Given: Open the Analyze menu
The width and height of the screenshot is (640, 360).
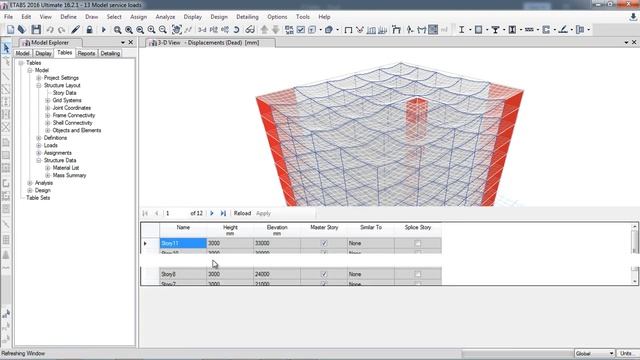Looking at the screenshot, I should 165,17.
